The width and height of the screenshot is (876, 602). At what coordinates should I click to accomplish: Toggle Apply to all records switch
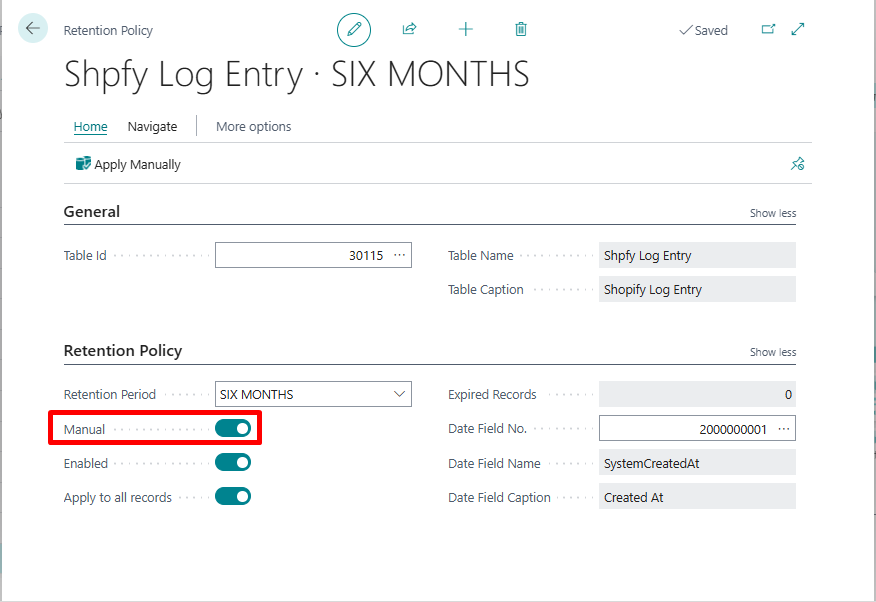pyautogui.click(x=233, y=496)
